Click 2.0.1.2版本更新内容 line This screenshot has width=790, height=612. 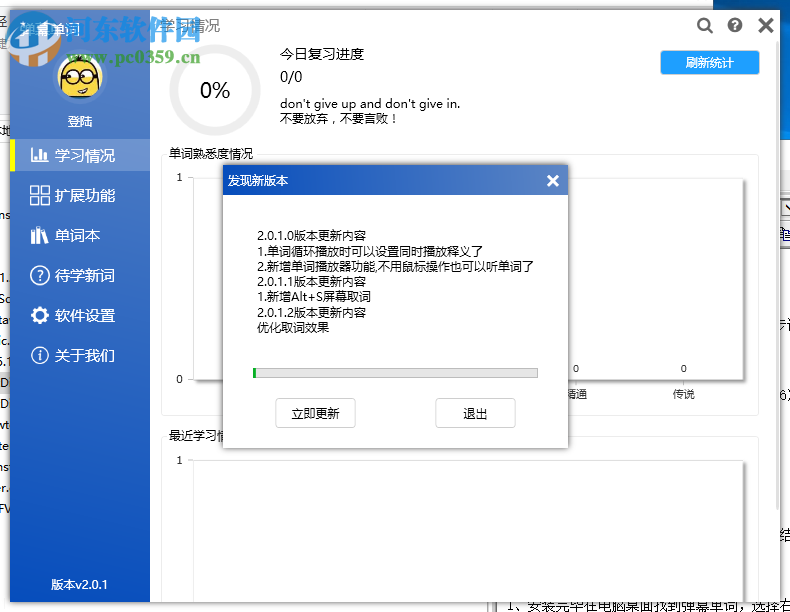click(x=311, y=312)
